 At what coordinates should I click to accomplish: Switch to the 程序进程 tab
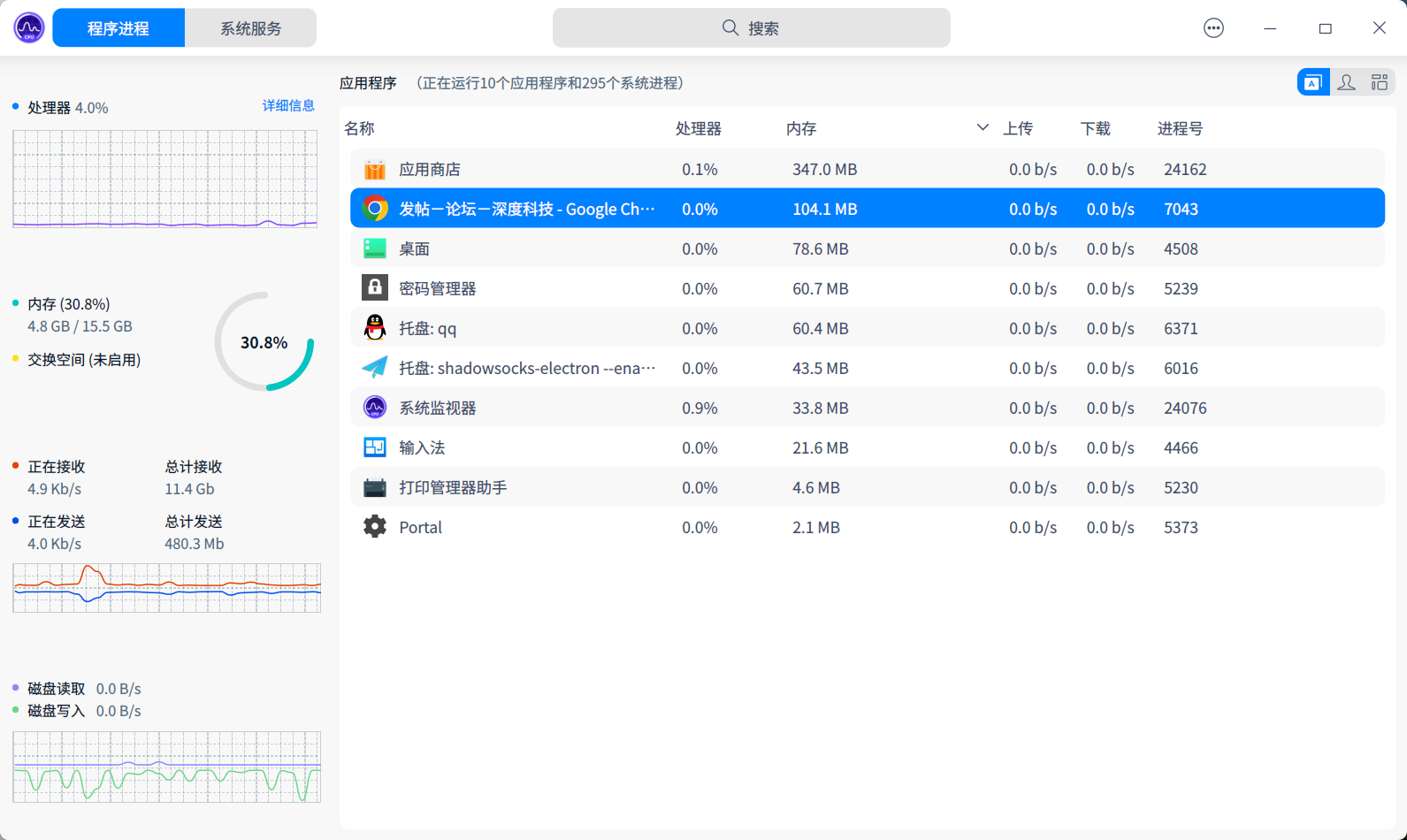pos(119,28)
